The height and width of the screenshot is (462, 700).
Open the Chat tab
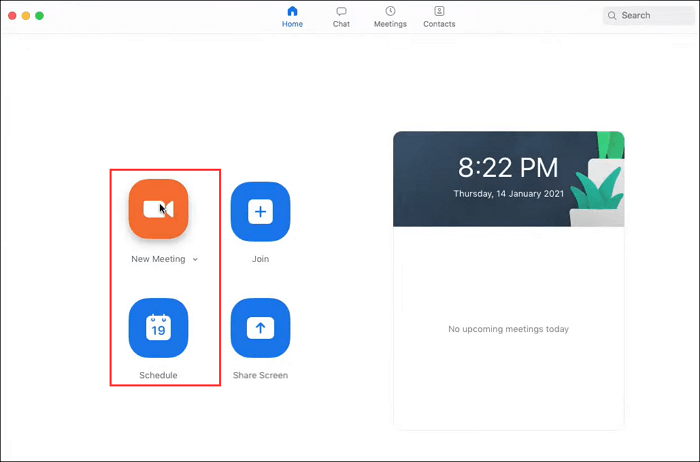point(341,16)
